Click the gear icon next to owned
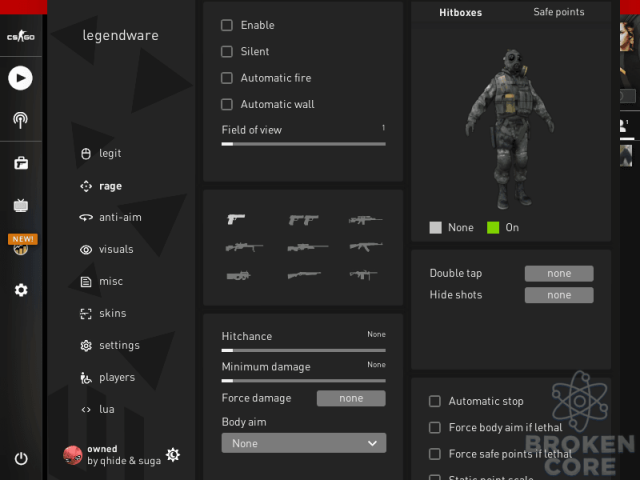The width and height of the screenshot is (640, 480). [173, 455]
